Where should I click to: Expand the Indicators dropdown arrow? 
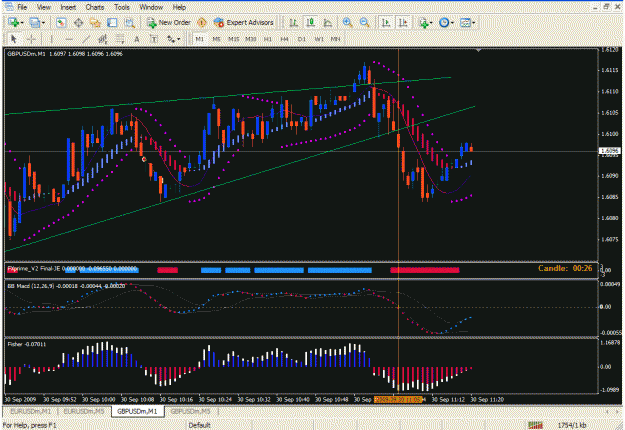tap(431, 23)
